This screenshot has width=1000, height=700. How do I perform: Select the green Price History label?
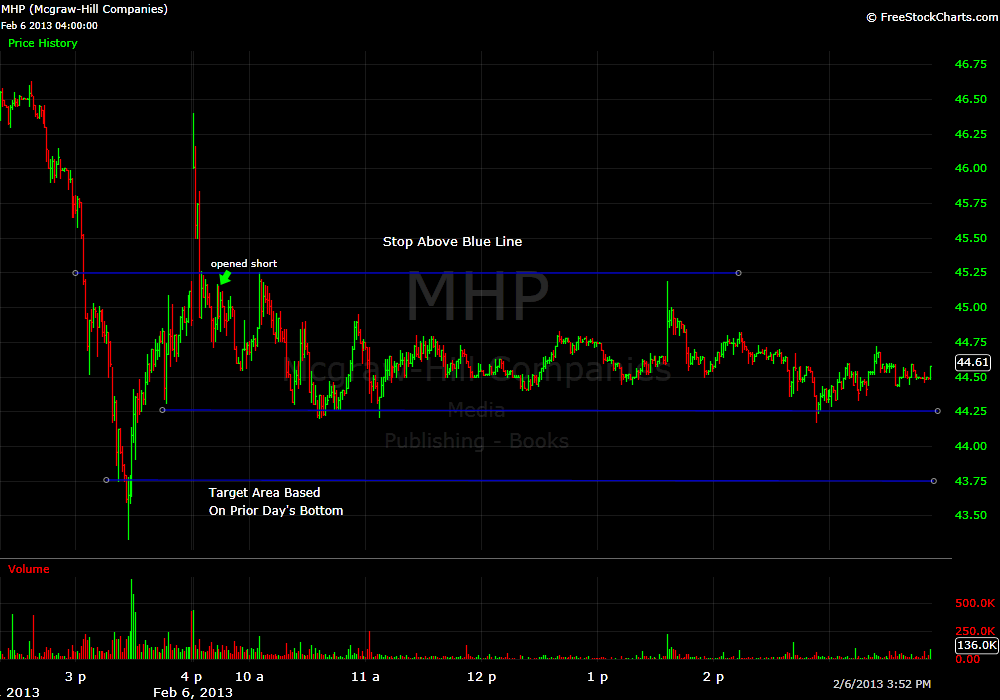point(43,43)
